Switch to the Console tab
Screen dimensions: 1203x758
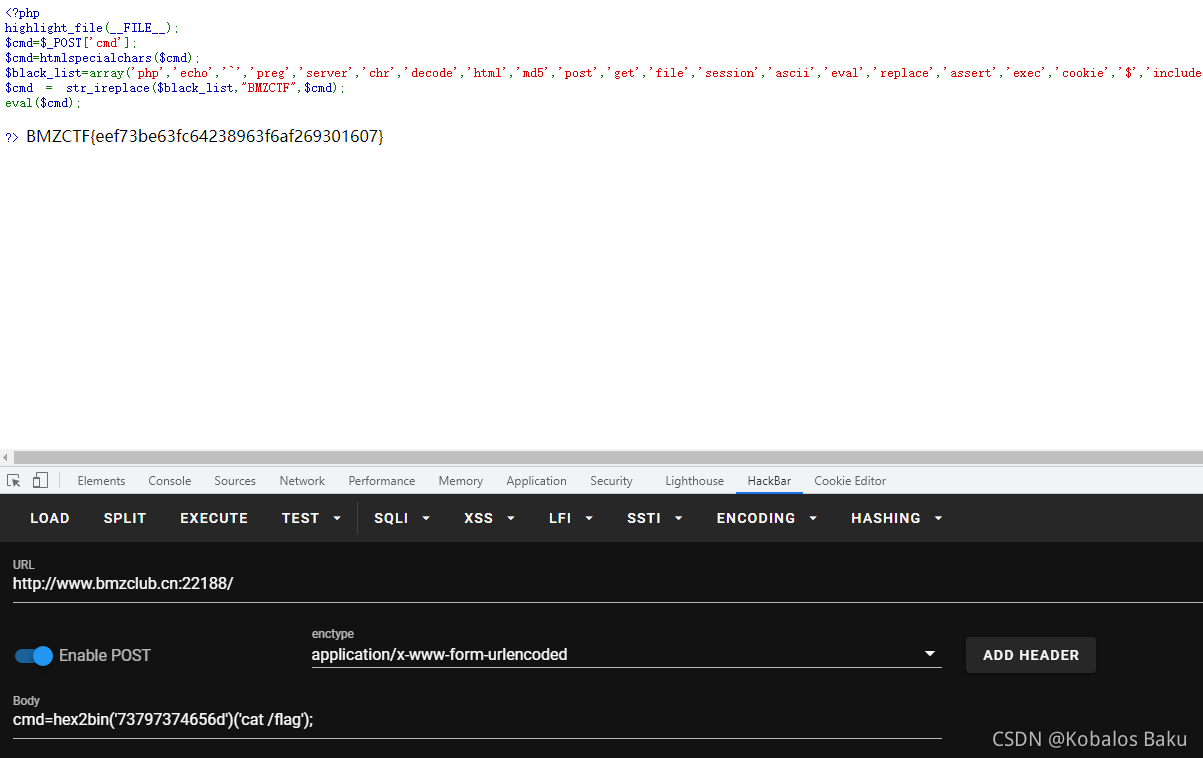pos(170,481)
